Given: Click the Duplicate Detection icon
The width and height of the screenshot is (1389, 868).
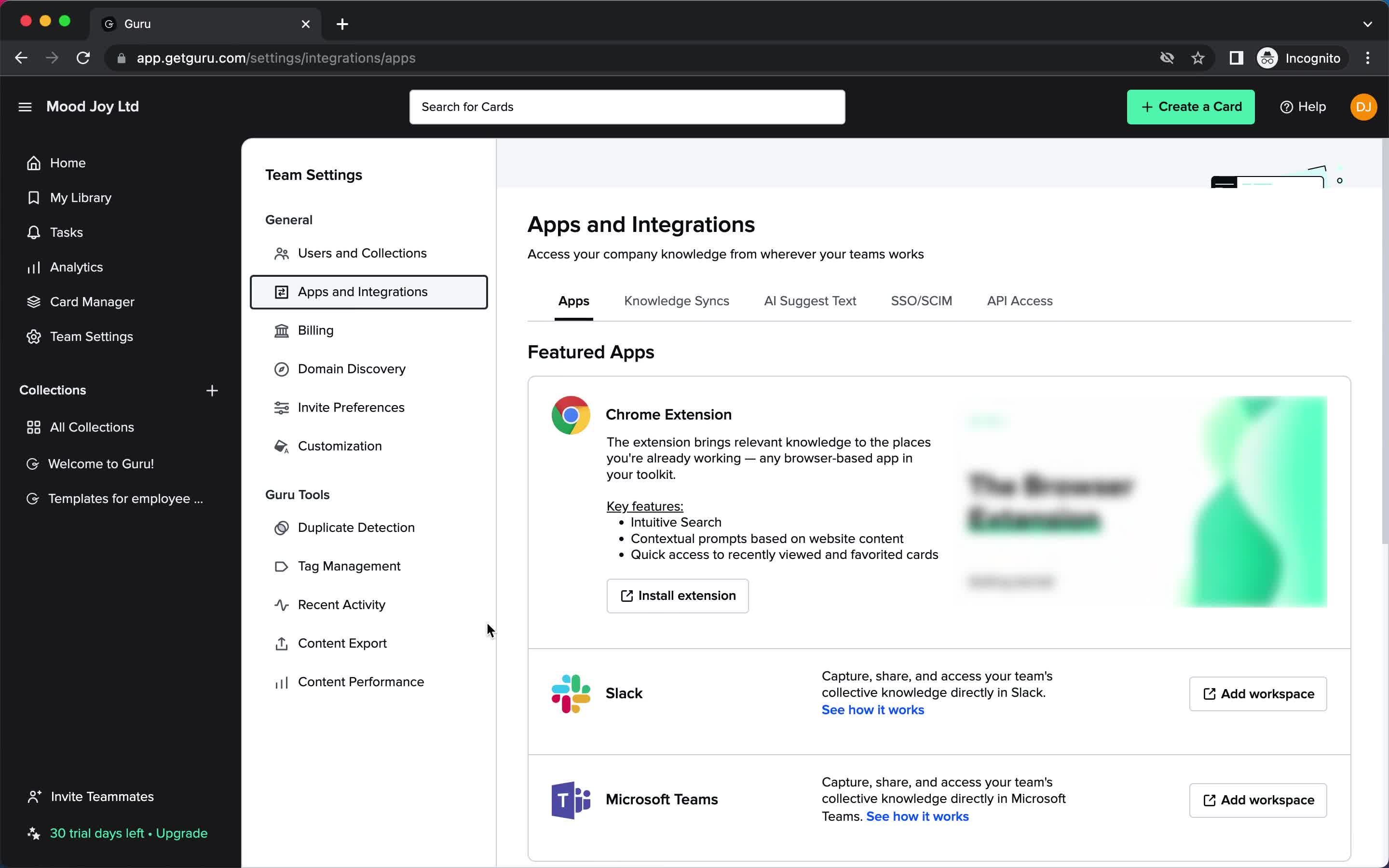Looking at the screenshot, I should tap(281, 527).
